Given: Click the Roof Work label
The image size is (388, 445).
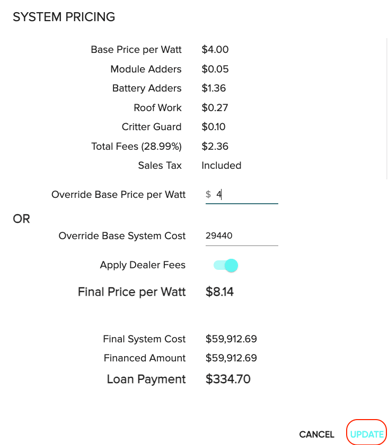Looking at the screenshot, I should pos(157,108).
